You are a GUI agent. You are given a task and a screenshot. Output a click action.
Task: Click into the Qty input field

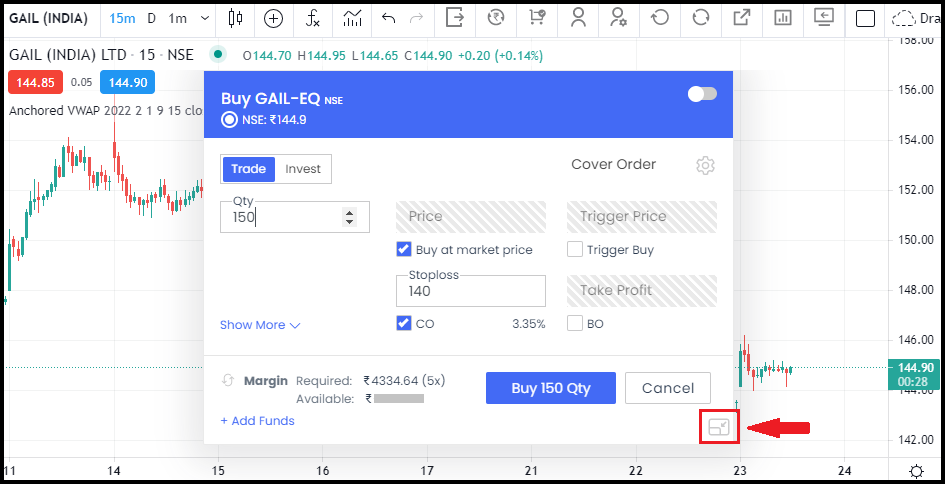(x=295, y=217)
